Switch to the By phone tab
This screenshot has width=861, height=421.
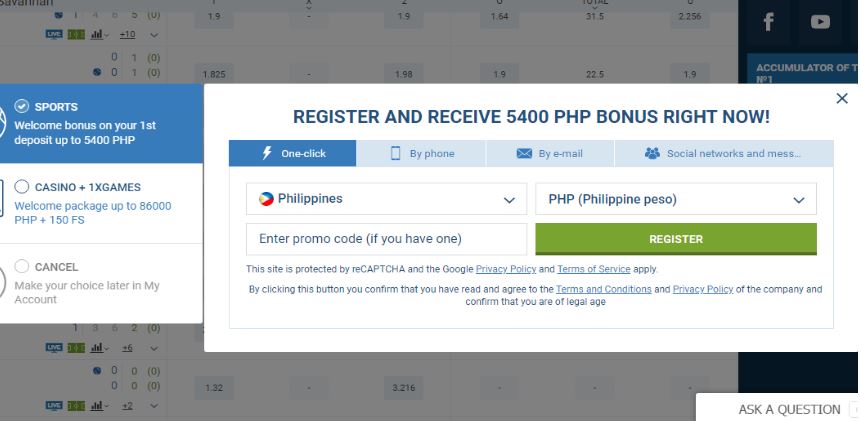(421, 153)
